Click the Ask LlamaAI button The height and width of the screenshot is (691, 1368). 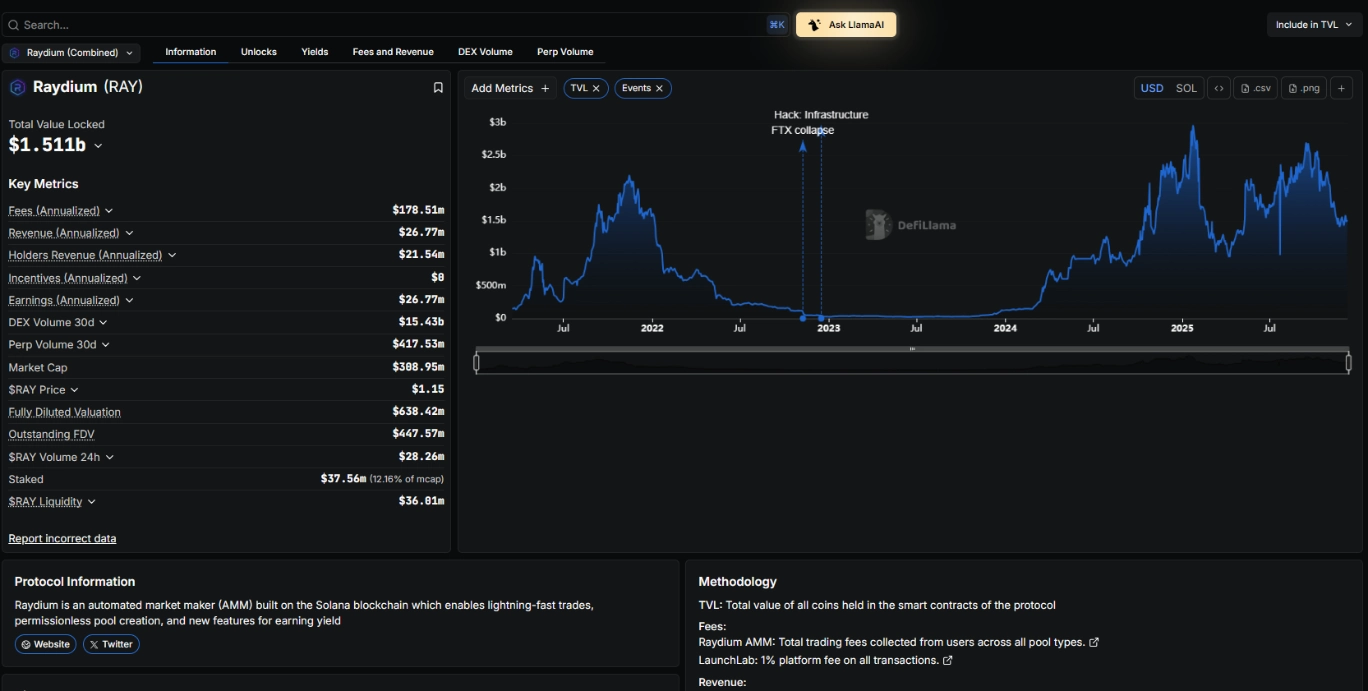pyautogui.click(x=846, y=25)
